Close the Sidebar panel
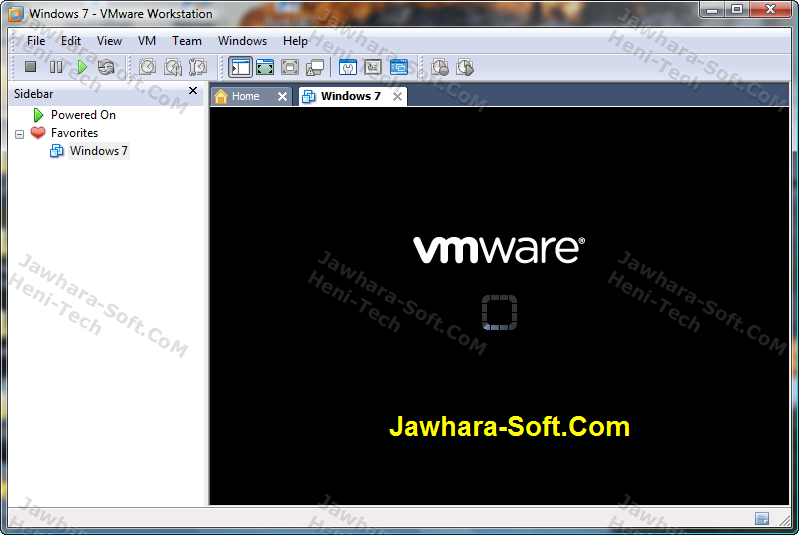The height and width of the screenshot is (535, 799). [x=193, y=91]
